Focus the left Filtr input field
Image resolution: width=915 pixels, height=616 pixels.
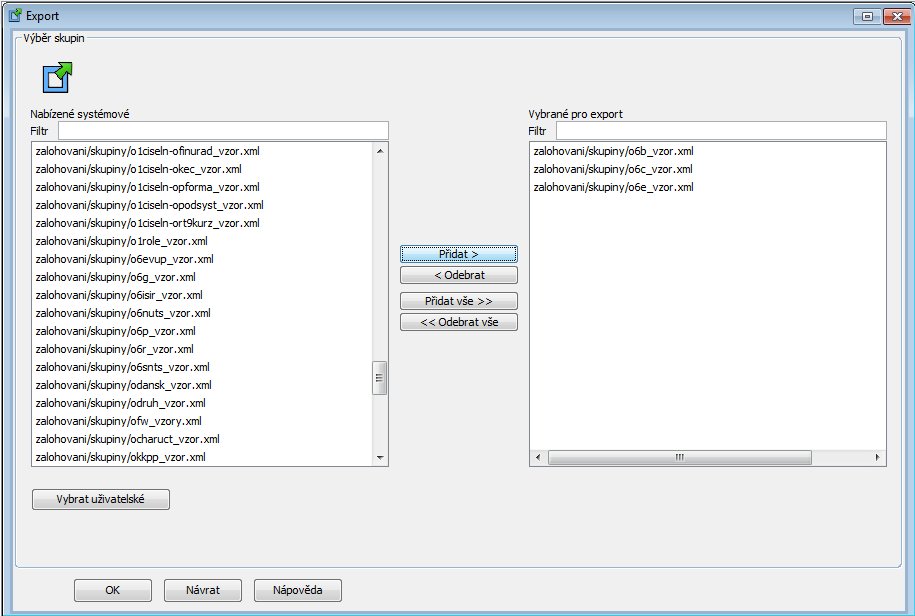(223, 131)
